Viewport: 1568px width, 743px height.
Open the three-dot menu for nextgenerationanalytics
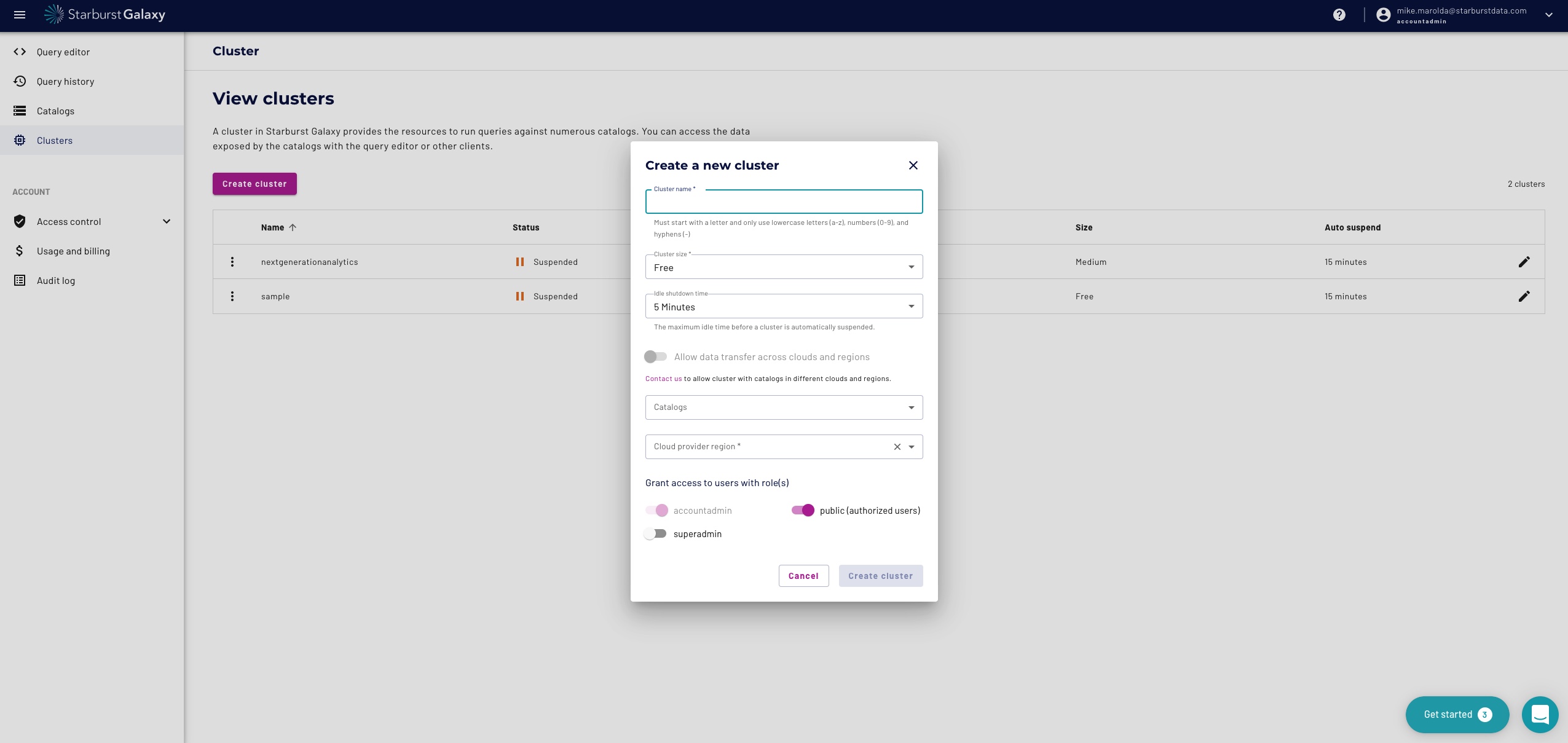click(232, 262)
